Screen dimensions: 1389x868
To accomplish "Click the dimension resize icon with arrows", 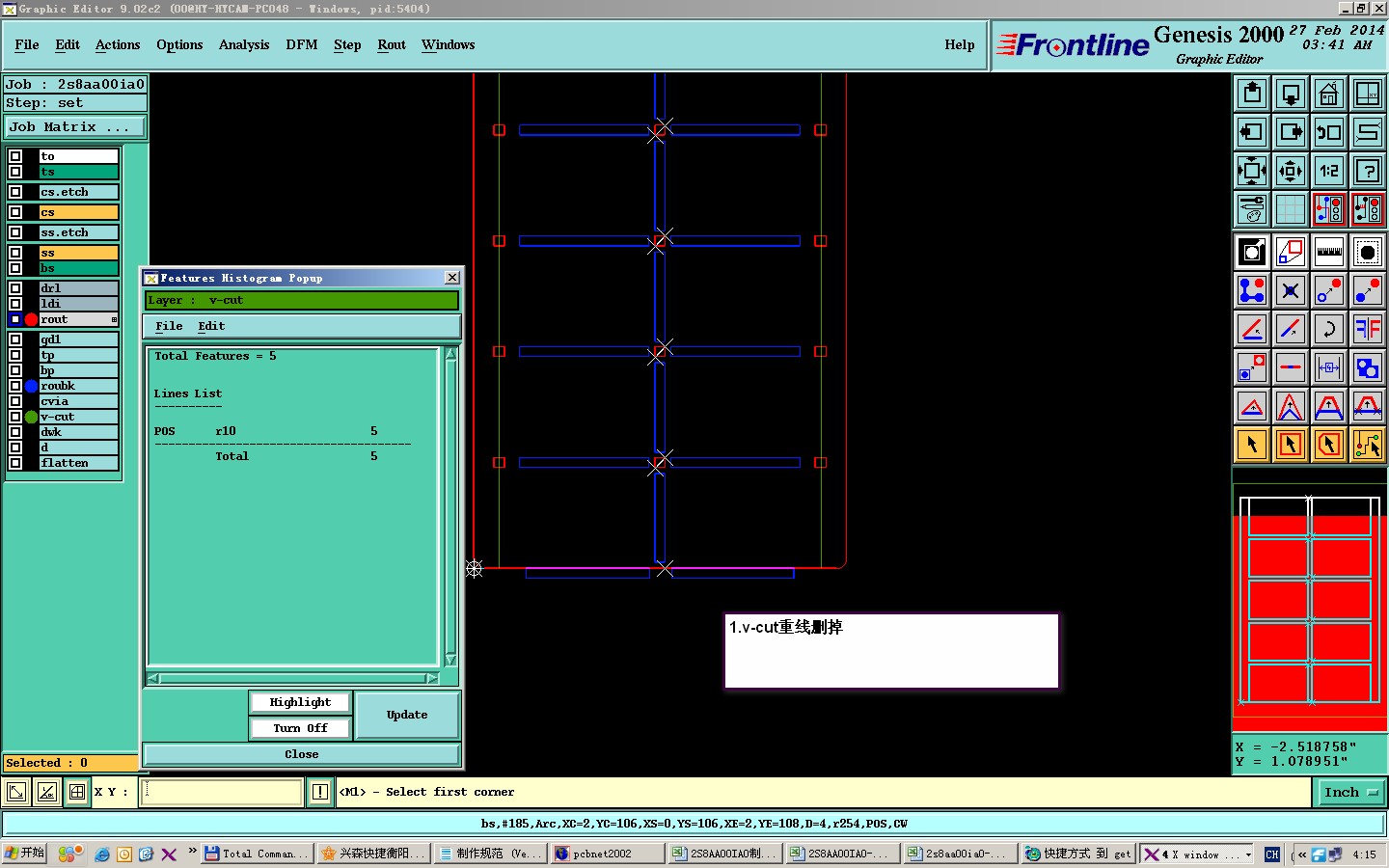I will [x=1329, y=367].
